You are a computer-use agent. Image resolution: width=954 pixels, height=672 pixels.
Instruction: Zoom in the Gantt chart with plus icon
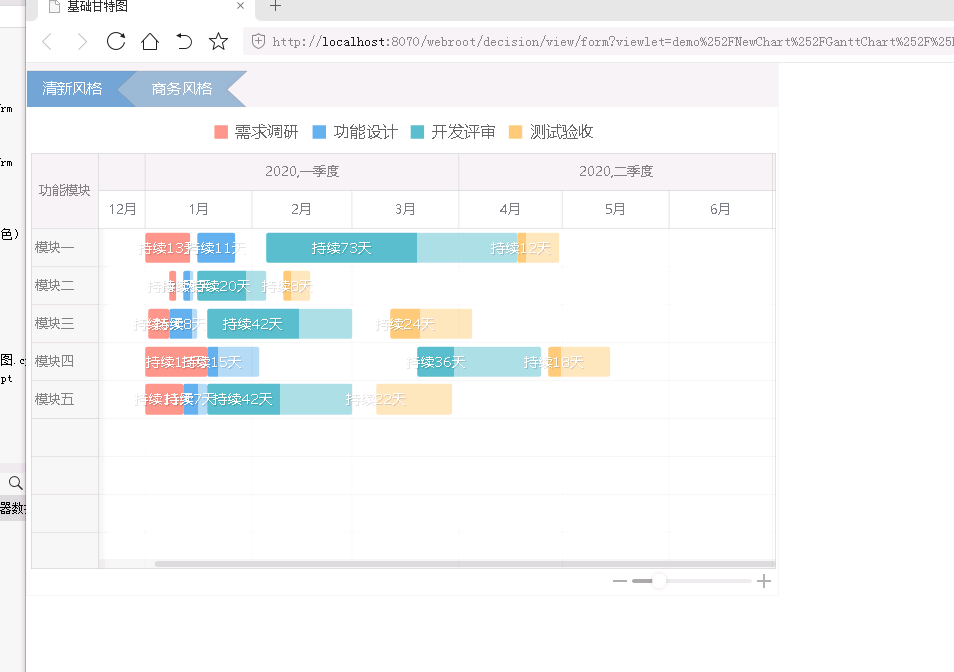[x=764, y=581]
